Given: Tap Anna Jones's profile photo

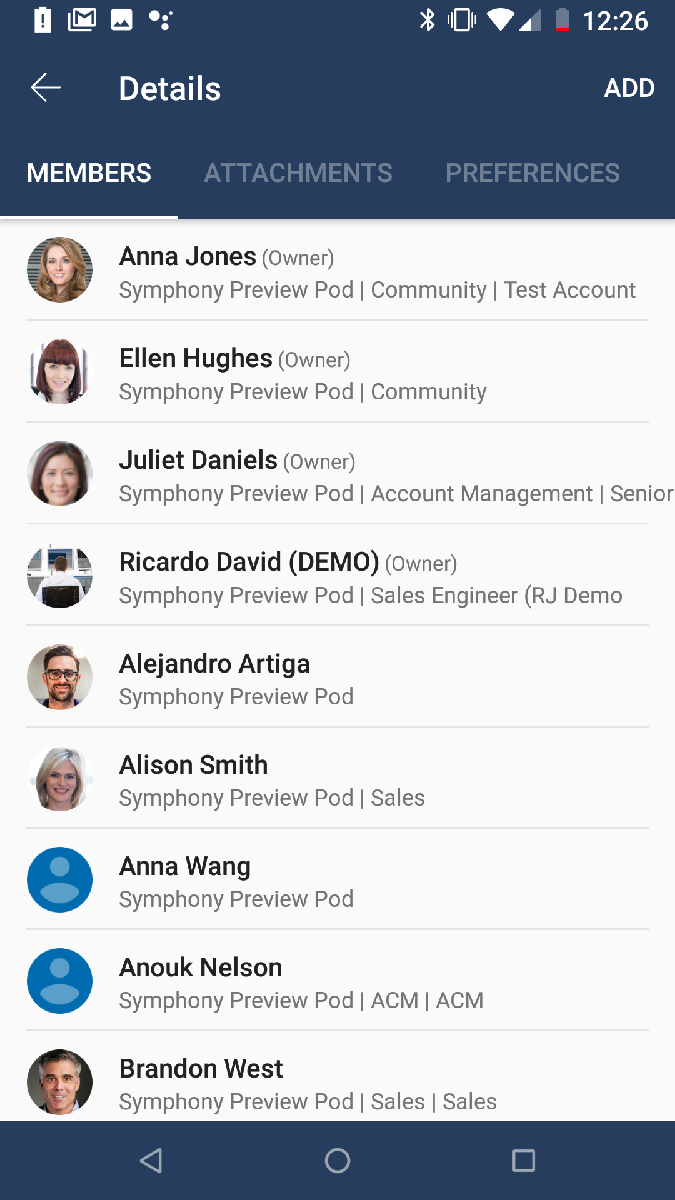Looking at the screenshot, I should (x=60, y=270).
